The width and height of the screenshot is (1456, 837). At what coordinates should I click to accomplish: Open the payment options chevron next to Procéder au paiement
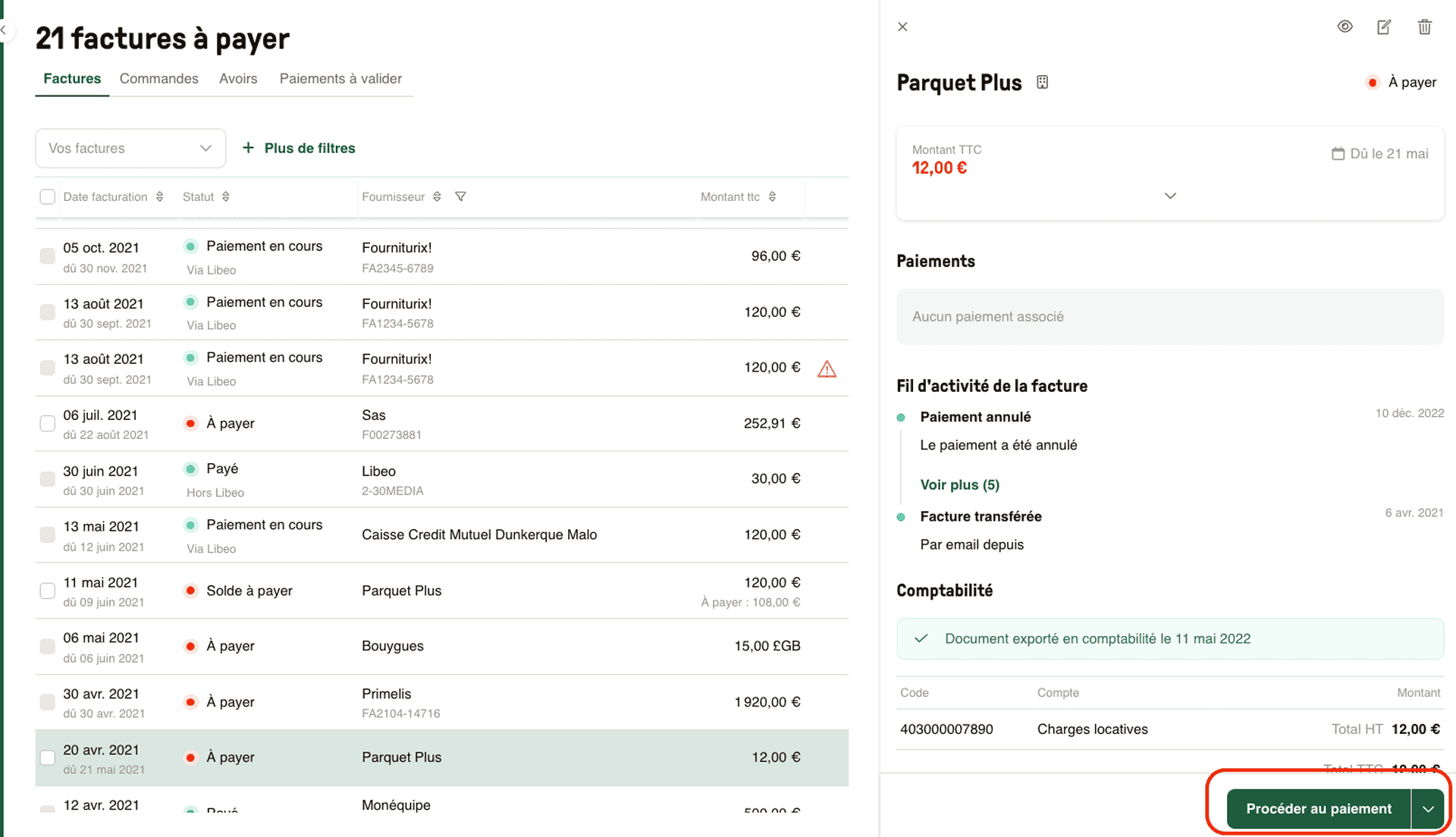coord(1427,808)
